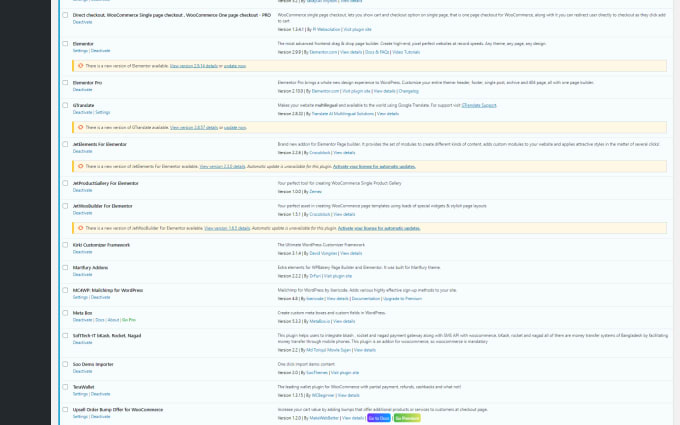The image size is (680, 425).
Task: Select the MC4WP Mailchimp for WordPress checkbox
Action: click(65, 290)
